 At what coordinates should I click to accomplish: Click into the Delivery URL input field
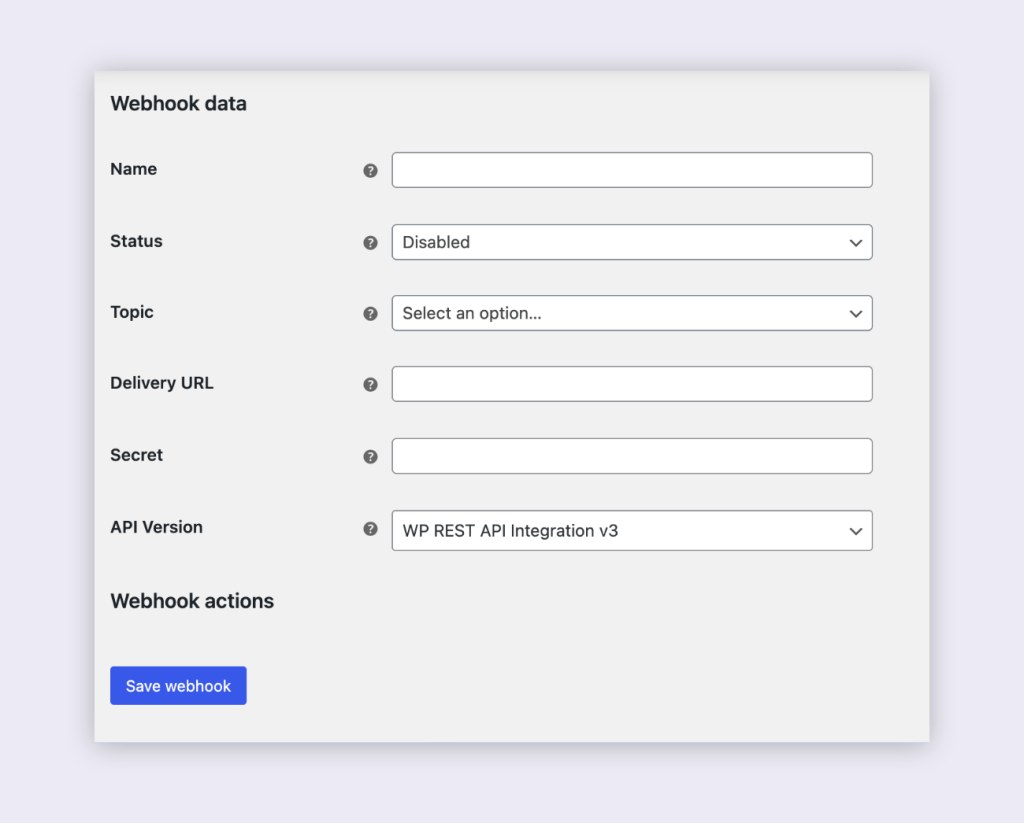point(632,384)
